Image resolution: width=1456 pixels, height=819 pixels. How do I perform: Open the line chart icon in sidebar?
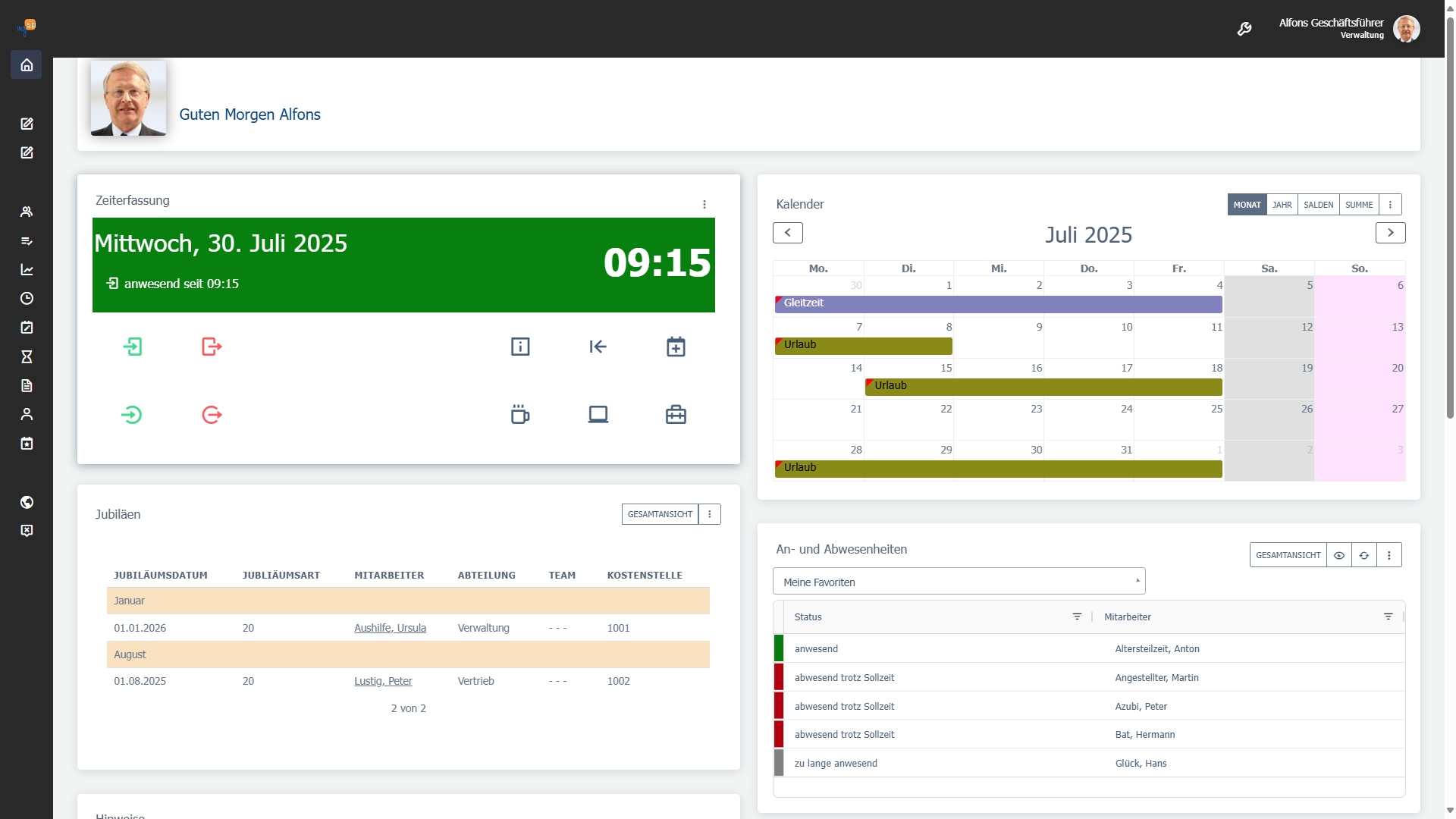pyautogui.click(x=27, y=269)
